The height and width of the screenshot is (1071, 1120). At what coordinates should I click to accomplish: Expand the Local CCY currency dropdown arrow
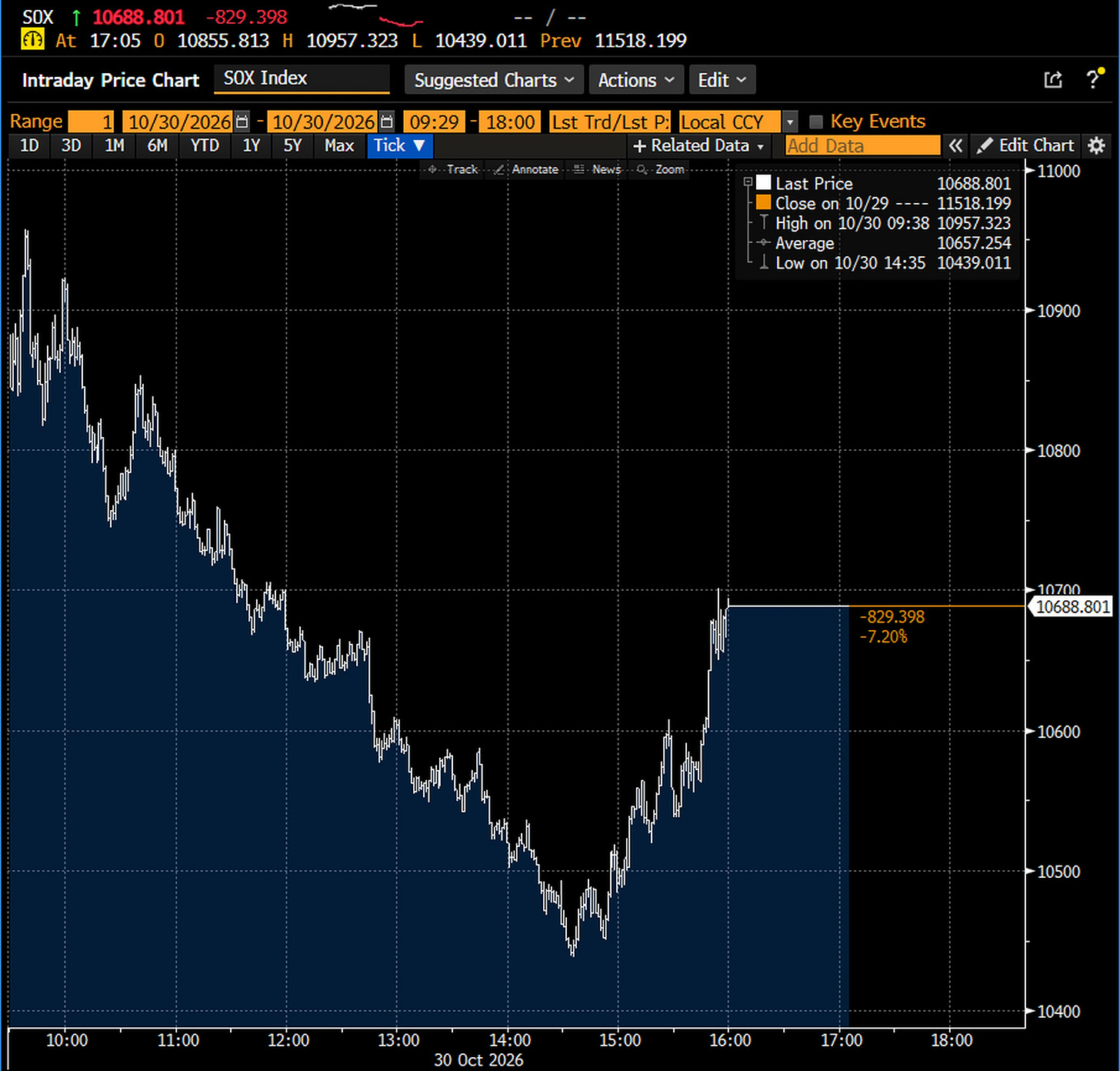click(x=790, y=122)
